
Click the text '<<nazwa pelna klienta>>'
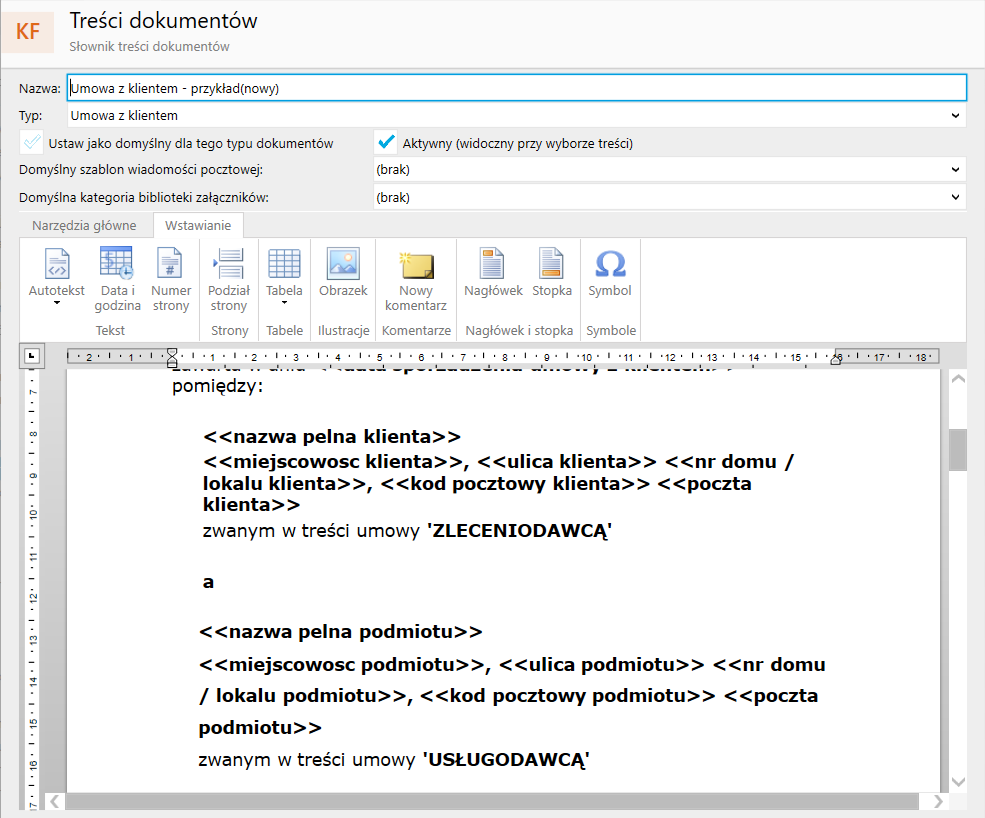[332, 437]
